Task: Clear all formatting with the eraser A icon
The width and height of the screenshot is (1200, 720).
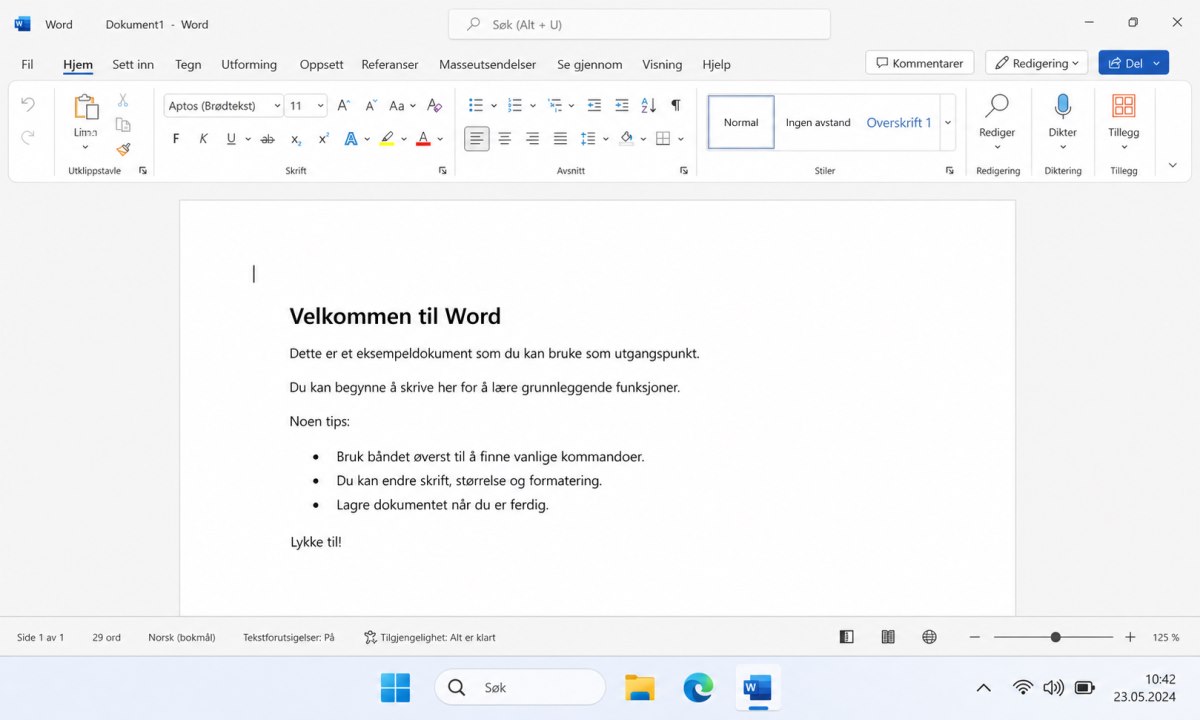Action: click(434, 105)
